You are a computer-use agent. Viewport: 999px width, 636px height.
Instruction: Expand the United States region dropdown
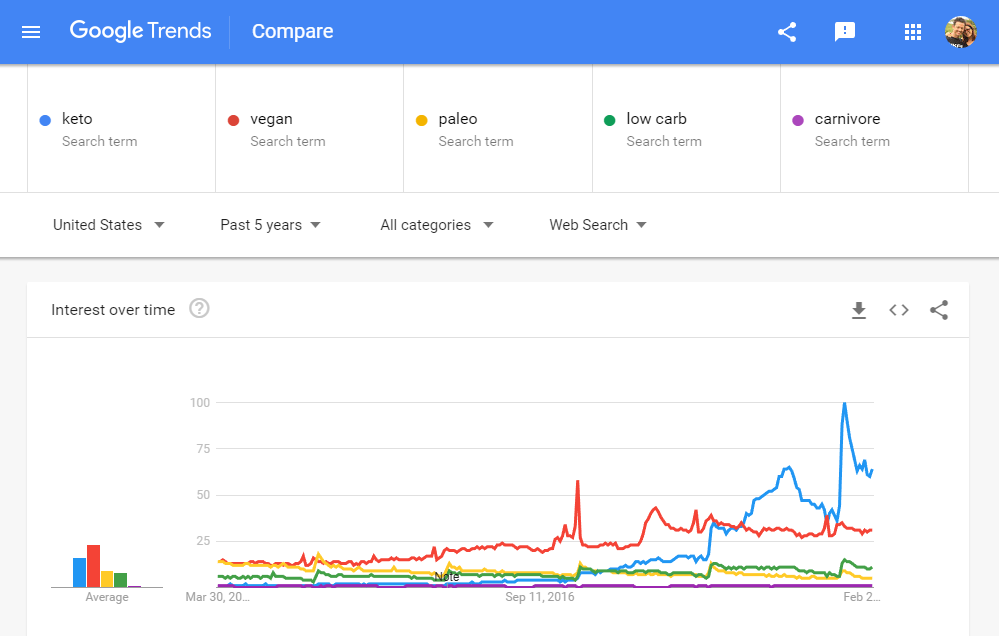pos(109,225)
